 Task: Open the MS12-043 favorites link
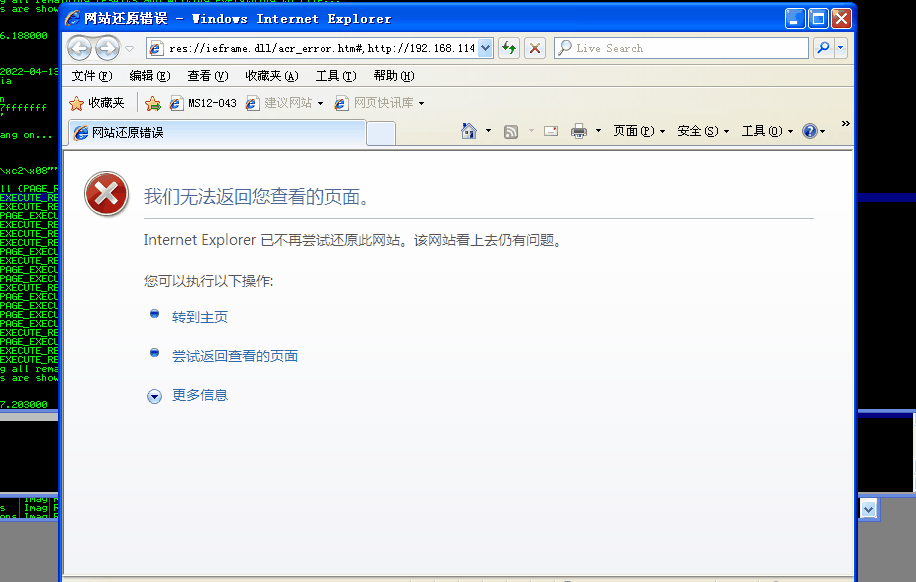203,103
